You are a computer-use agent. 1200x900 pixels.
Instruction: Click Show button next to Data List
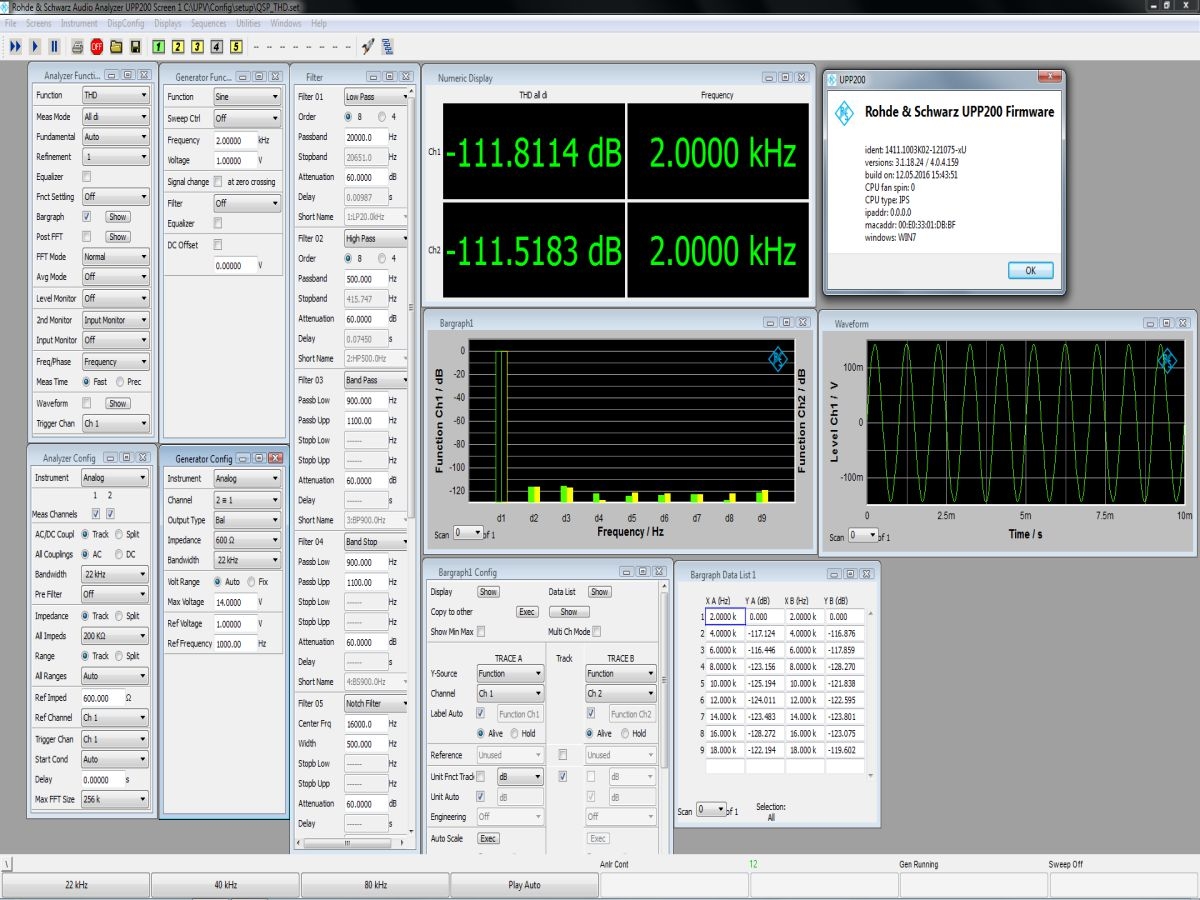coord(599,592)
